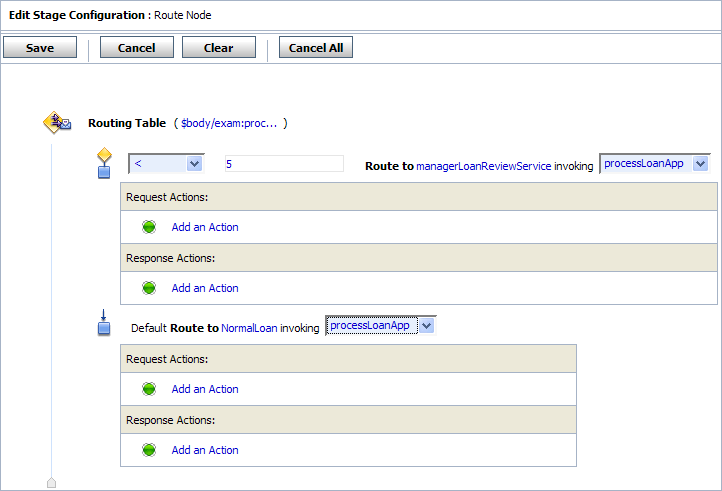The height and width of the screenshot is (491, 722).
Task: Open the NormalLoan service link
Action: click(249, 328)
